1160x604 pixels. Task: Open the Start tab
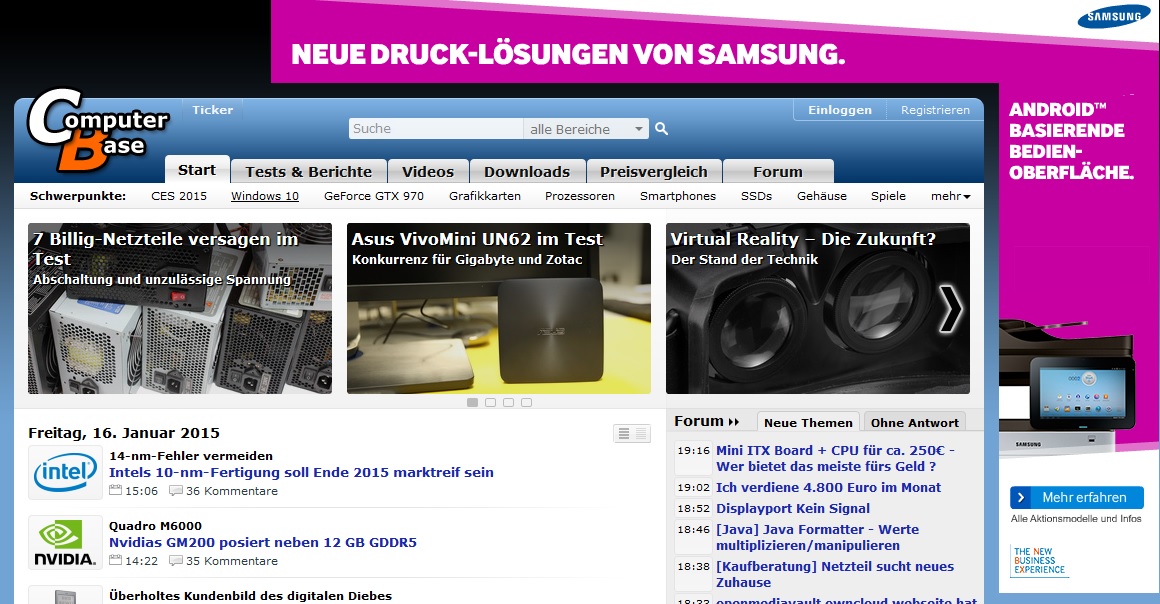(x=197, y=170)
